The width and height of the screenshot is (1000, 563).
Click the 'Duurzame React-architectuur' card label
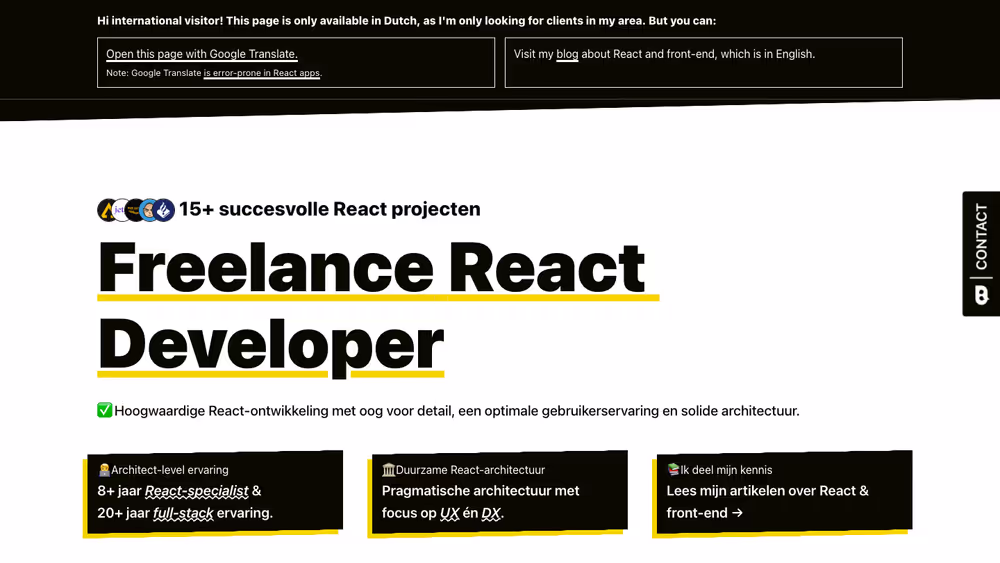click(x=470, y=470)
